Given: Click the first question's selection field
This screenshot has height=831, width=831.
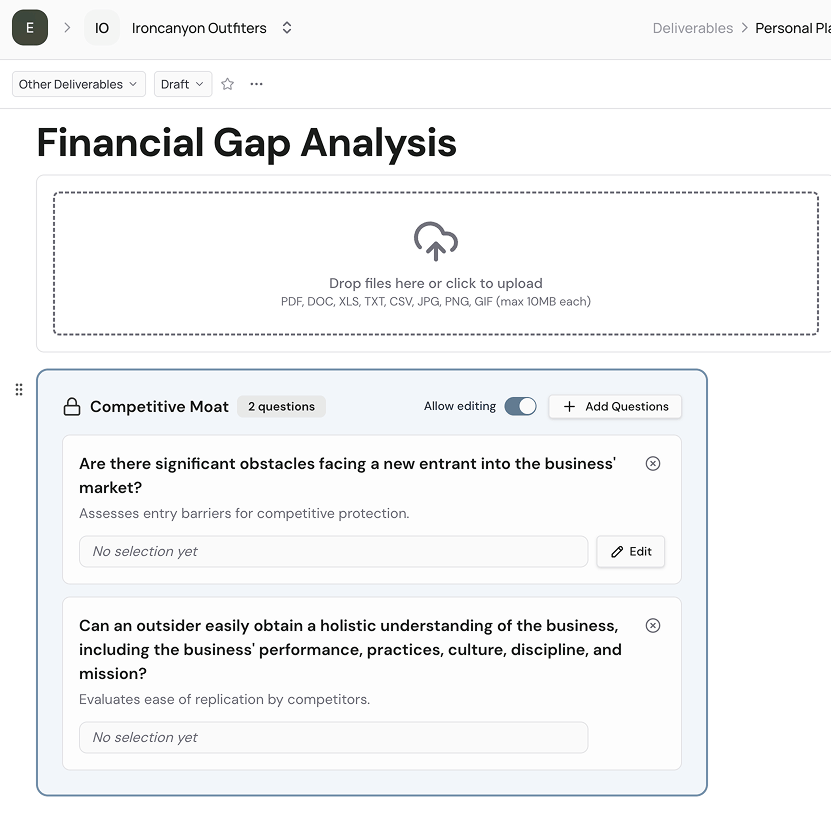Looking at the screenshot, I should click(334, 551).
